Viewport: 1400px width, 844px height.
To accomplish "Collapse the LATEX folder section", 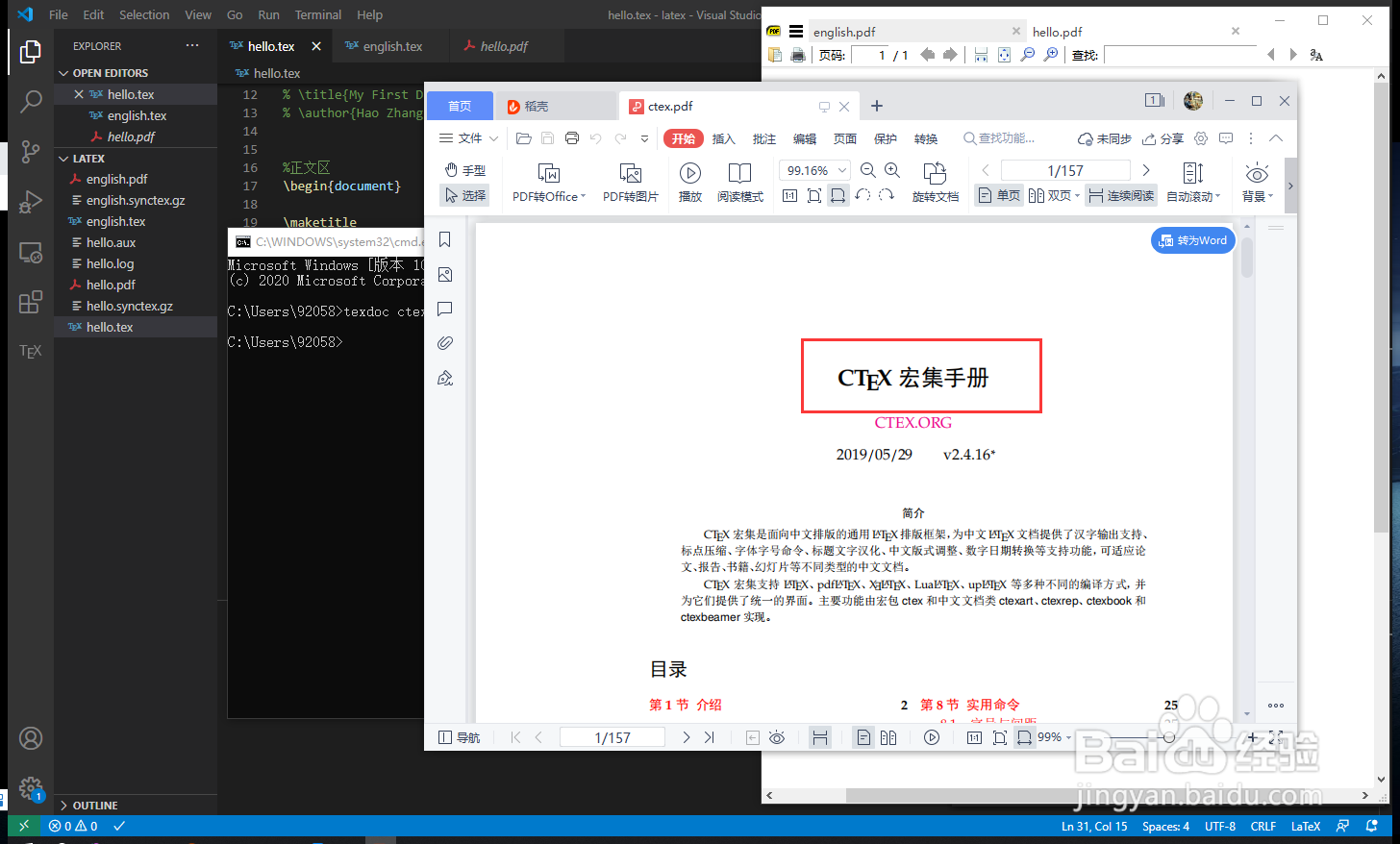I will coord(136,159).
